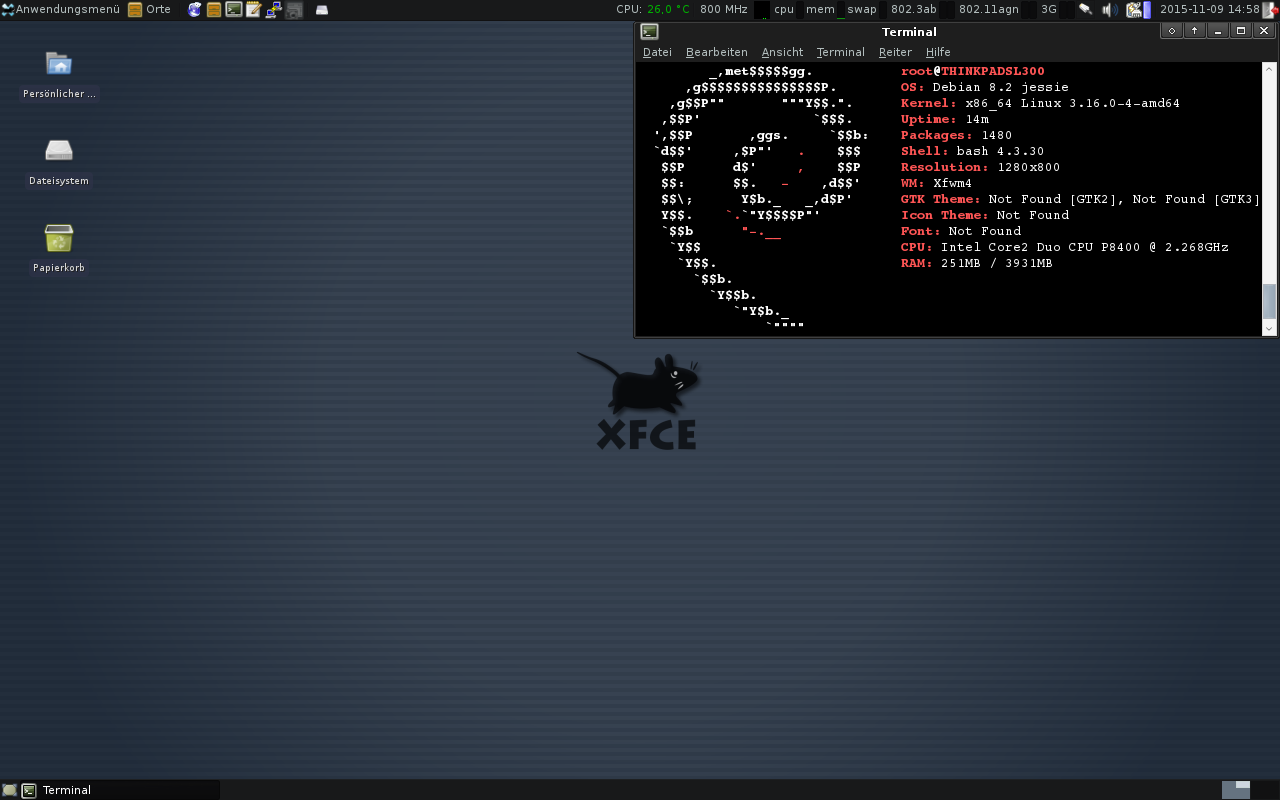Click the RAM: 251MB / 3931MB line
Viewport: 1280px width, 800px height.
[x=976, y=263]
